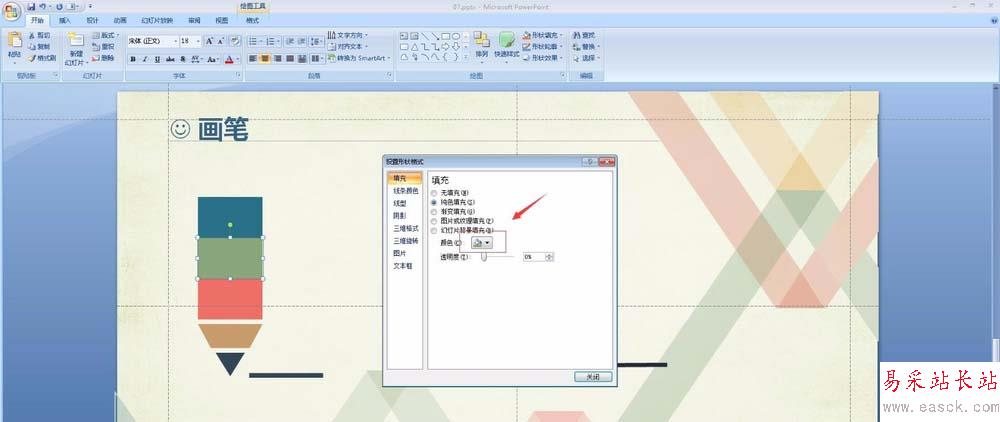Open slide Layout (版式) dropdown
1000x422 pixels.
point(105,35)
